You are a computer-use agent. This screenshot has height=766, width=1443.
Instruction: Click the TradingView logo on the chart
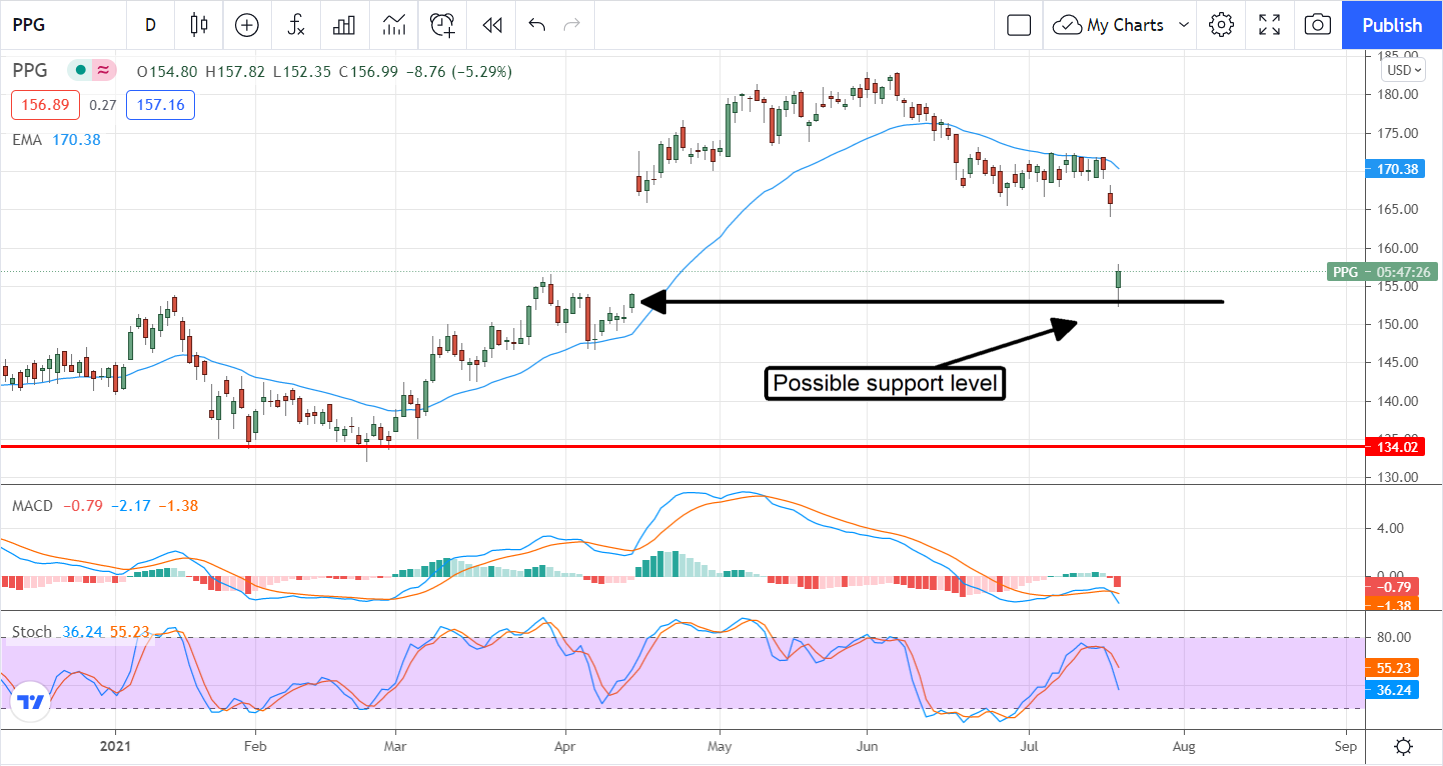click(31, 702)
